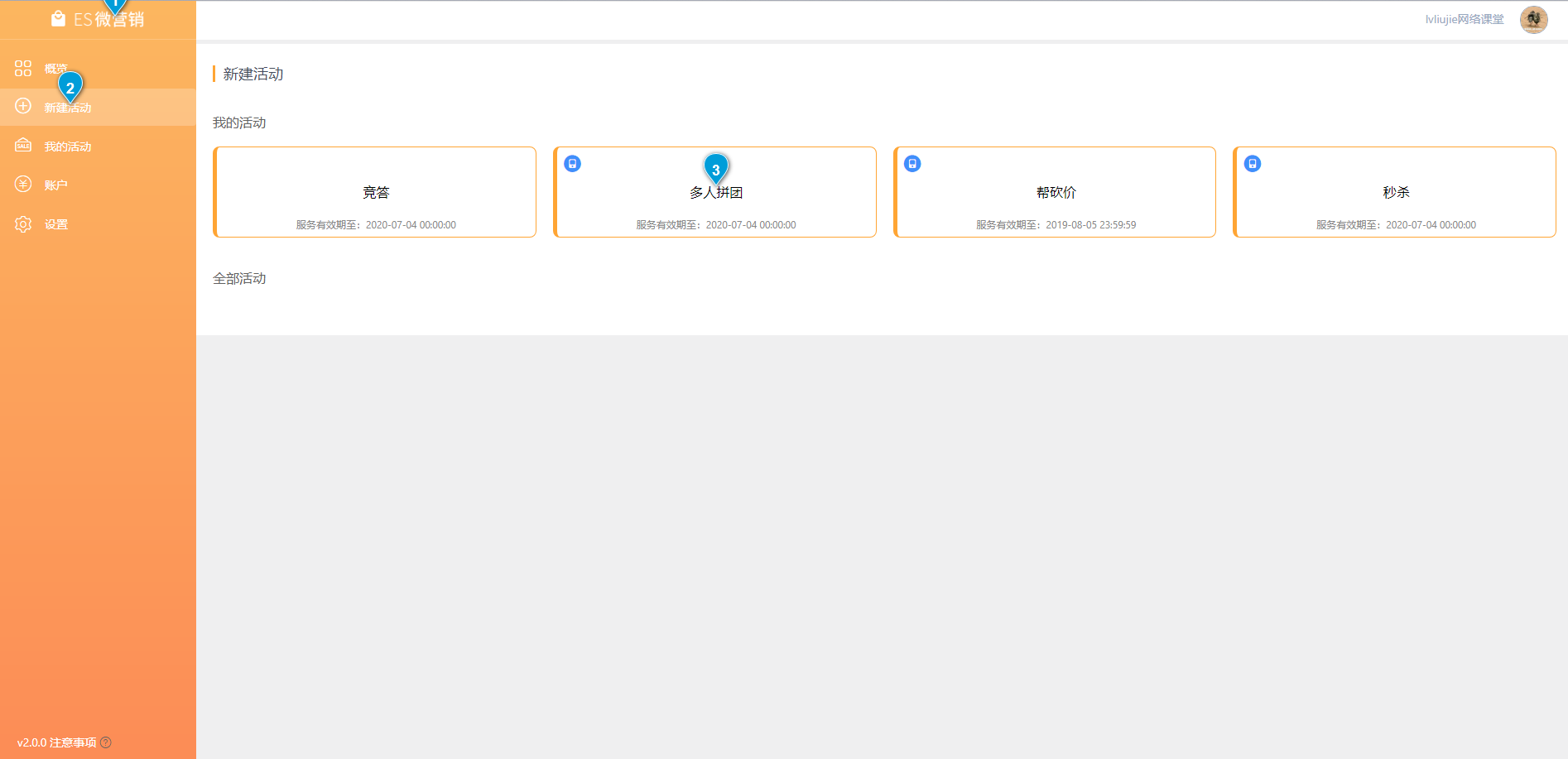
Task: Select the 帮砍价 activity card title
Action: click(1056, 192)
